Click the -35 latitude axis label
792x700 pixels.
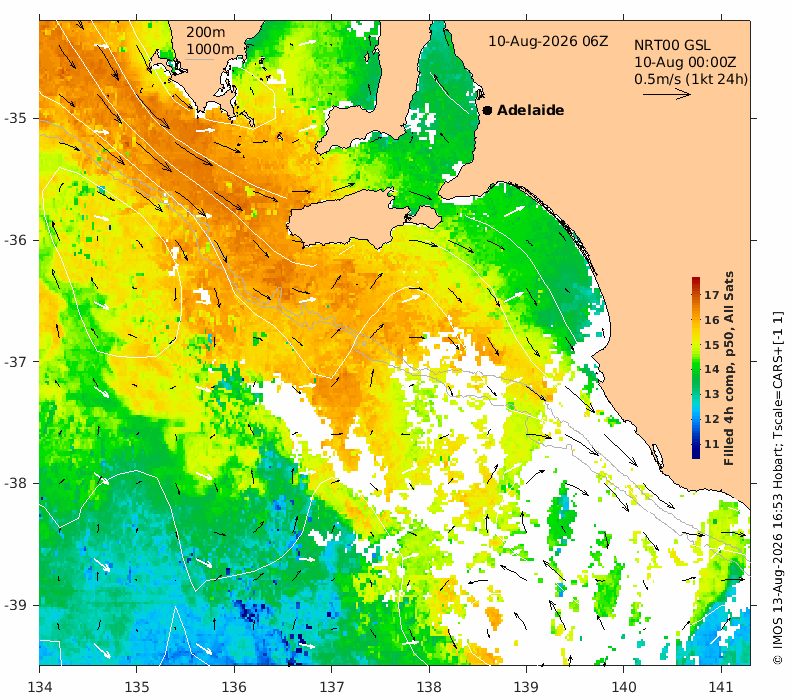[15, 118]
